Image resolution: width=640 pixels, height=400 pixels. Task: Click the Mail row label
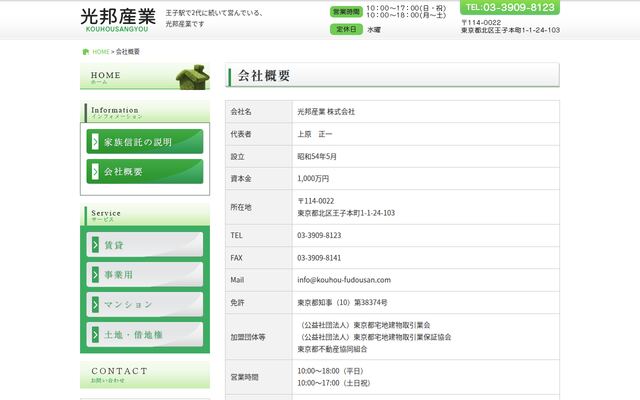click(x=237, y=280)
